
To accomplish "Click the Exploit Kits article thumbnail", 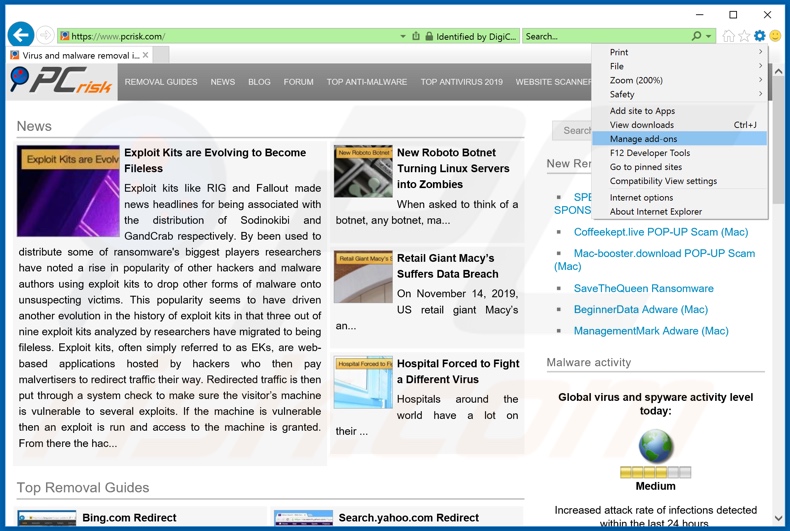I will click(68, 191).
